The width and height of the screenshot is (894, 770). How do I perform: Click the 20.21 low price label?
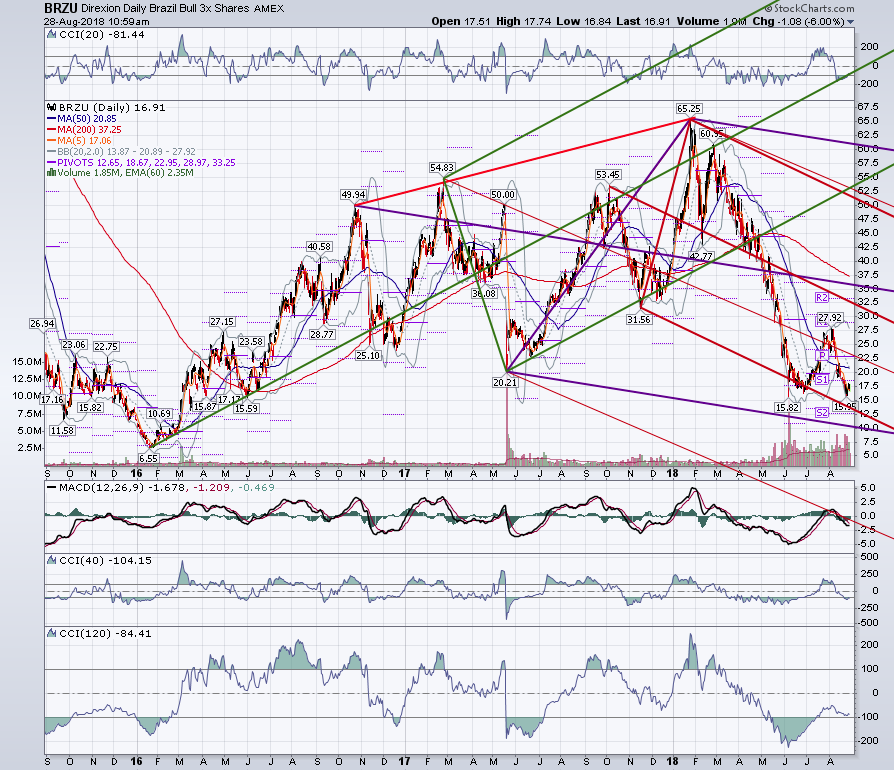[505, 382]
